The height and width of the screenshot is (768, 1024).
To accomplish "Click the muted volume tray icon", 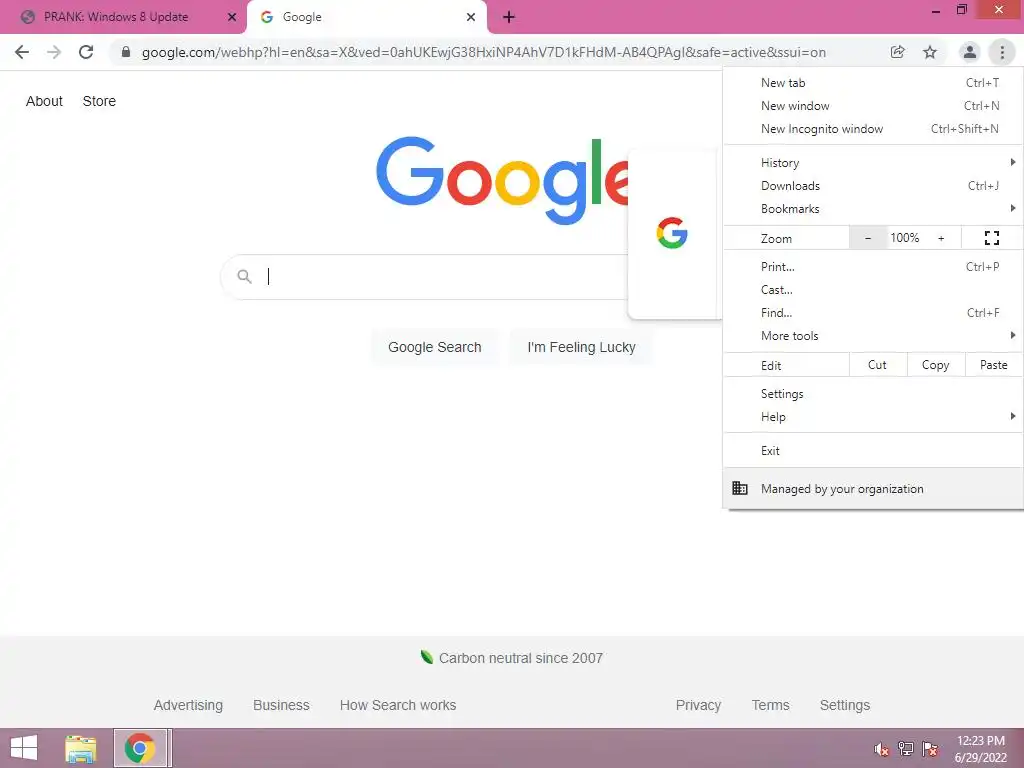I will pyautogui.click(x=882, y=749).
